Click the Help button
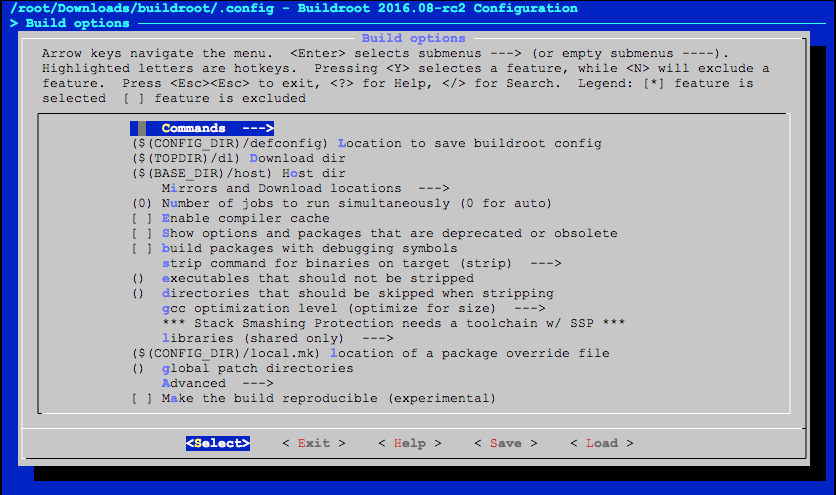 [x=410, y=443]
